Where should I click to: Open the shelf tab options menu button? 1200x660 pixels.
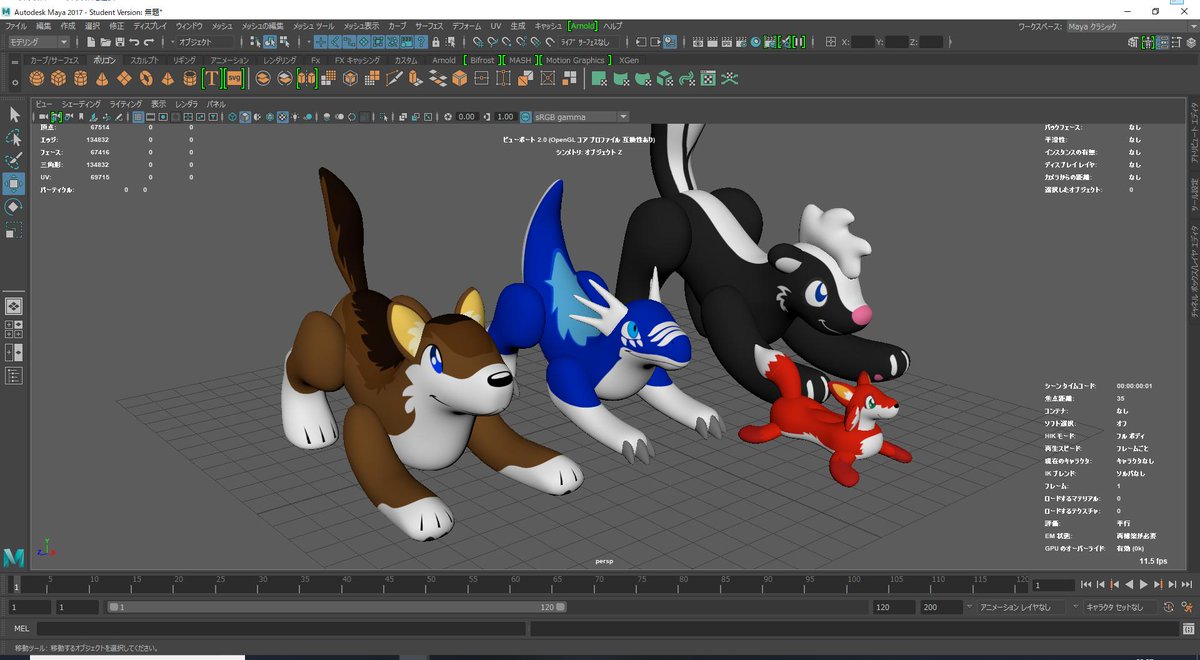(14, 61)
